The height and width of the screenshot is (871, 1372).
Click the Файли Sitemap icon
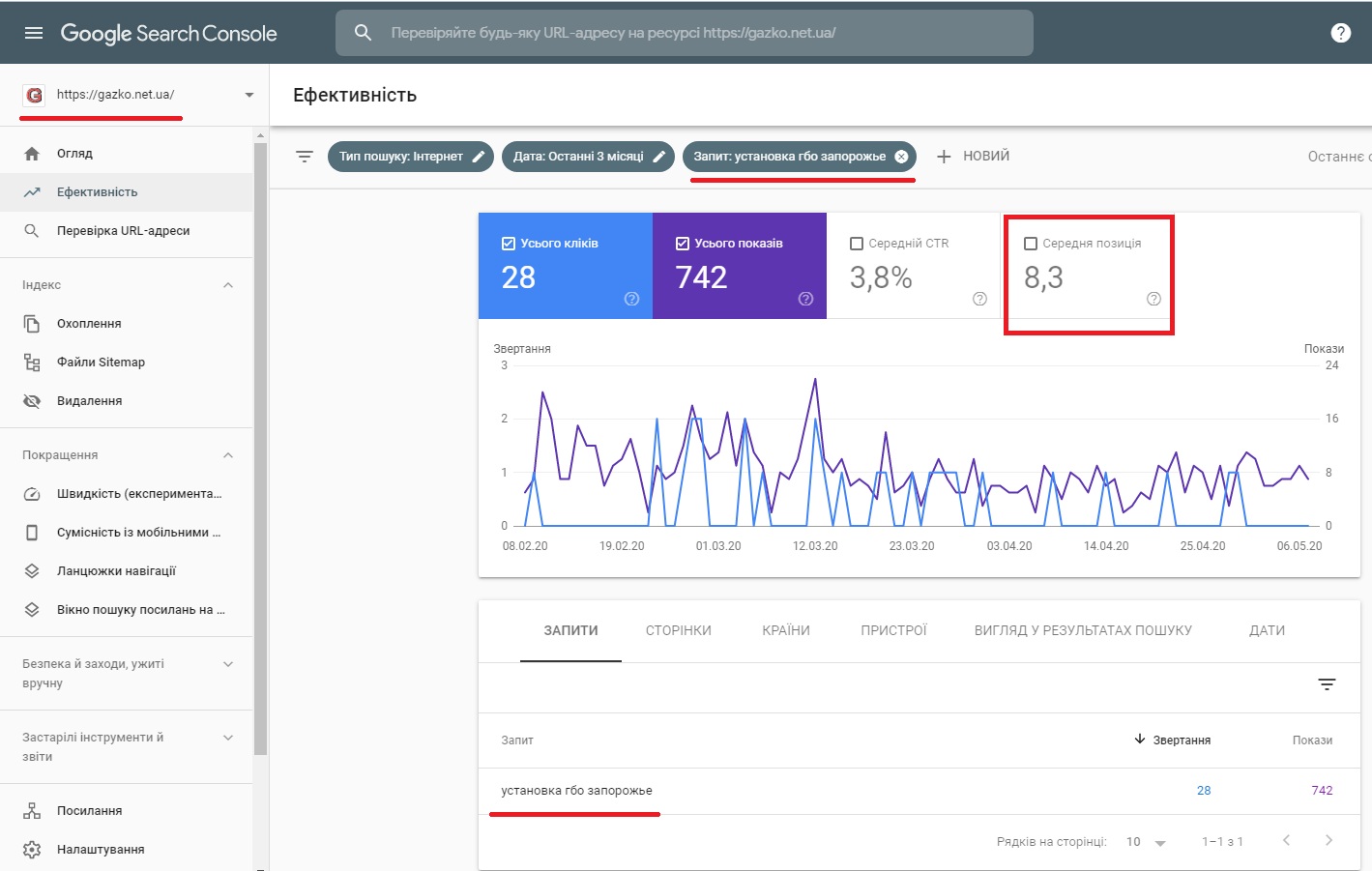pyautogui.click(x=32, y=363)
